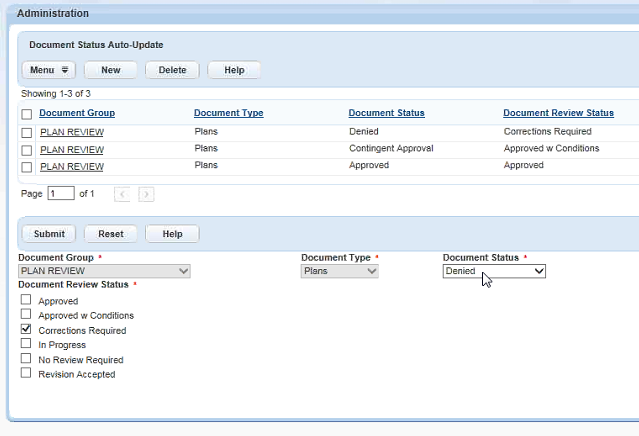
Task: Click the Delete button
Action: click(172, 70)
